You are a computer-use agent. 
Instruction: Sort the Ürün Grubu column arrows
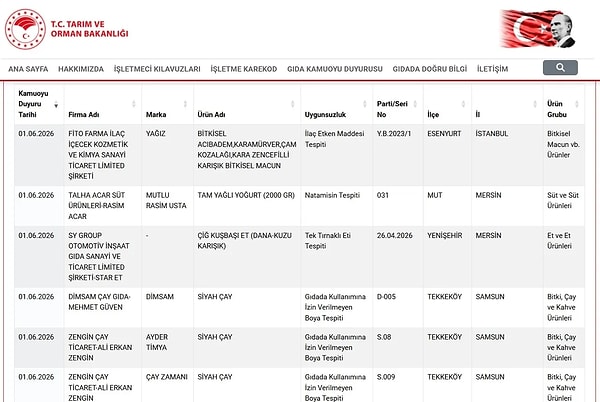577,104
